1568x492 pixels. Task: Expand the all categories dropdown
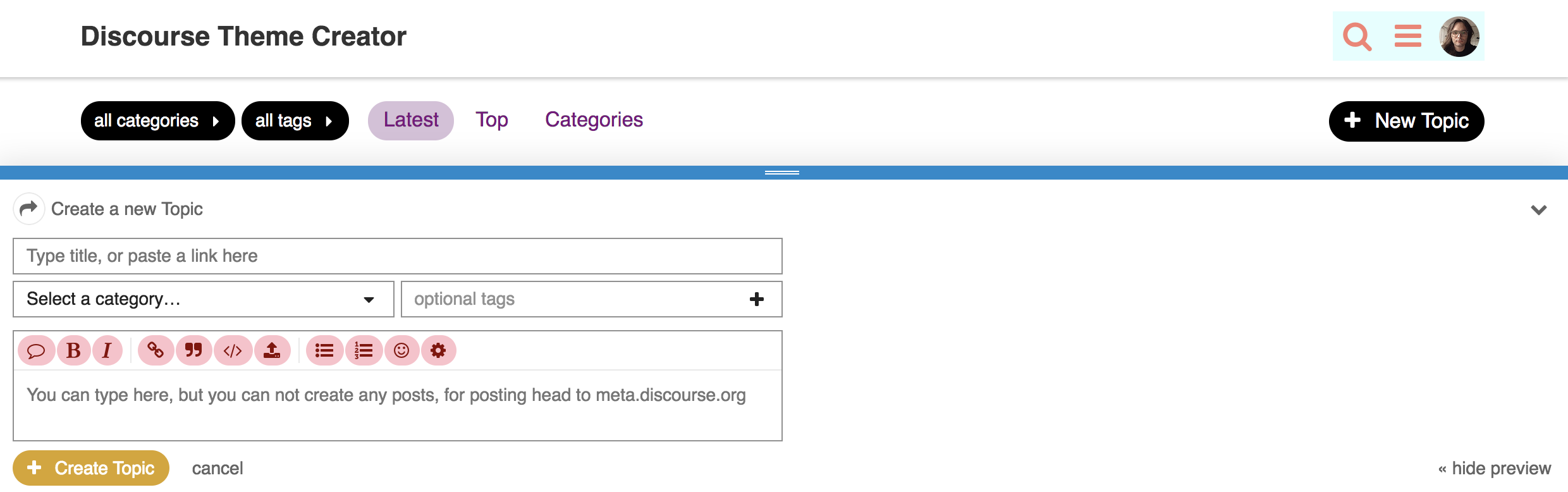tap(157, 121)
